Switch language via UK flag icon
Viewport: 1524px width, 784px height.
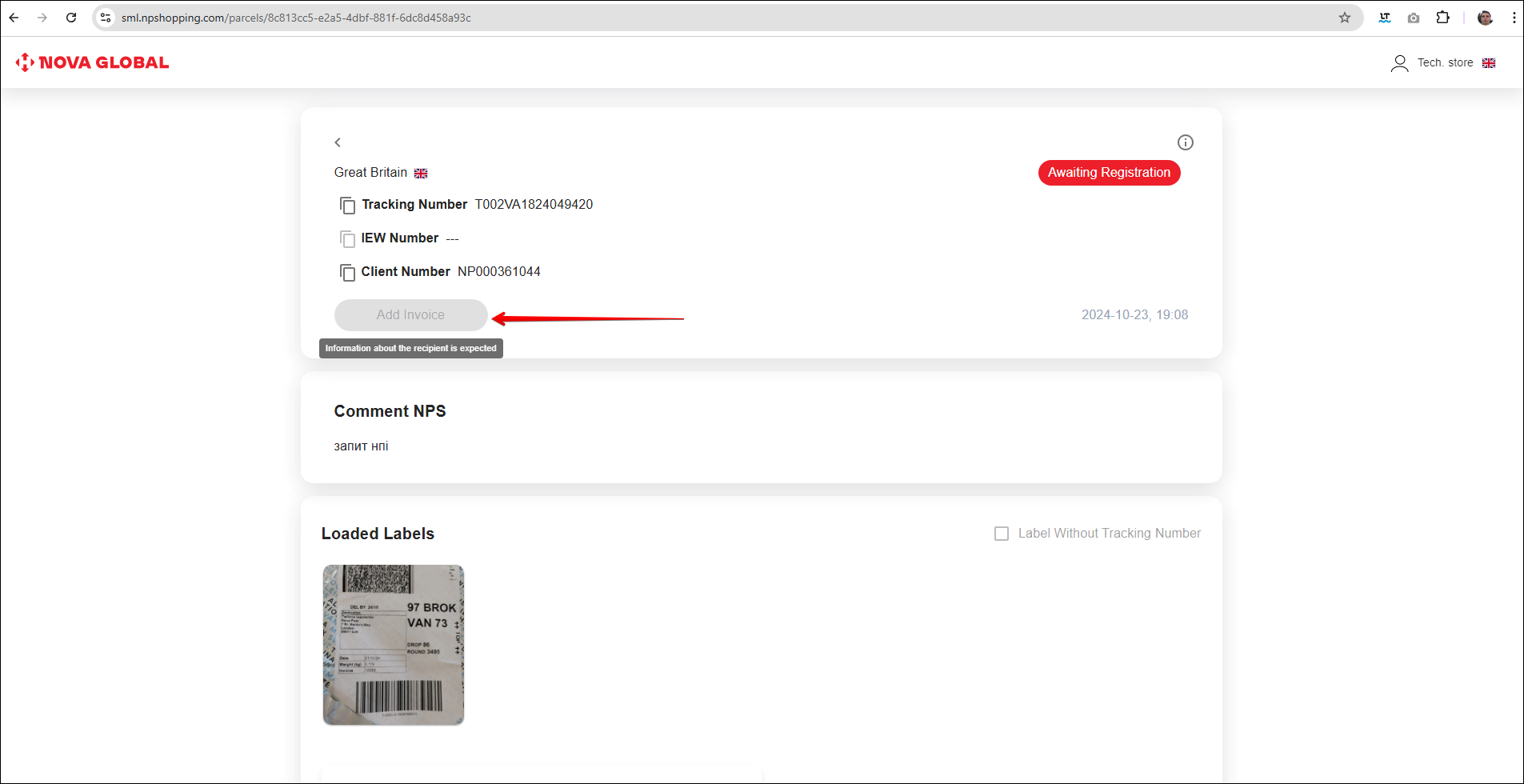(1489, 63)
